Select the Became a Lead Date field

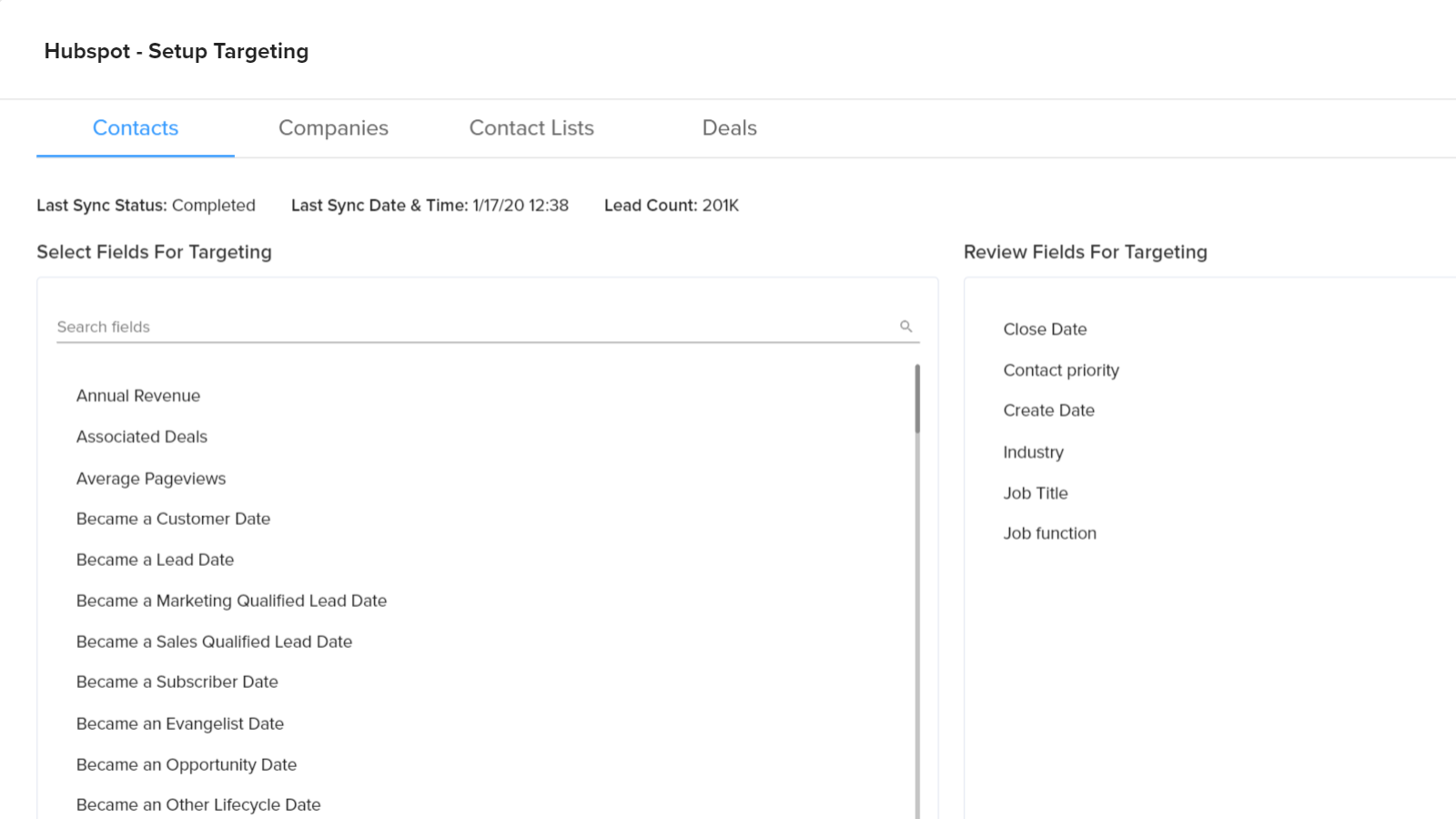tap(155, 559)
